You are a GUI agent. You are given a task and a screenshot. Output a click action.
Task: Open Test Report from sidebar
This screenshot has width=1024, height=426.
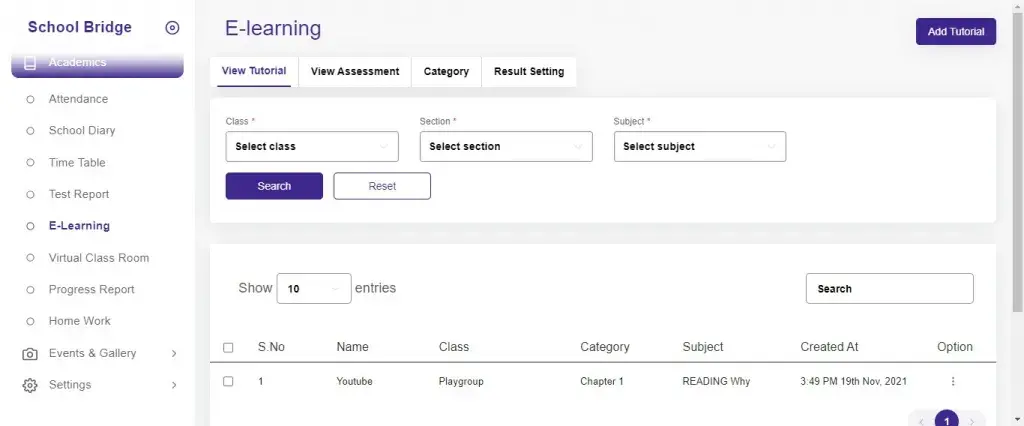pos(79,195)
